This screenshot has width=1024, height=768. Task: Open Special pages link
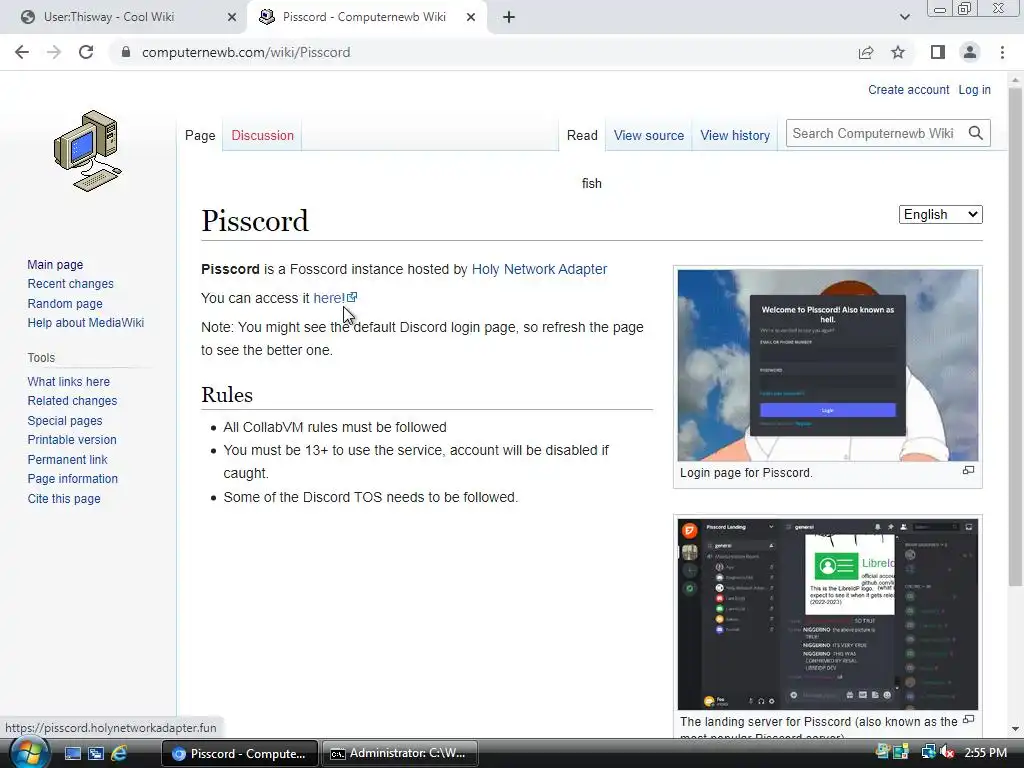coord(65,421)
